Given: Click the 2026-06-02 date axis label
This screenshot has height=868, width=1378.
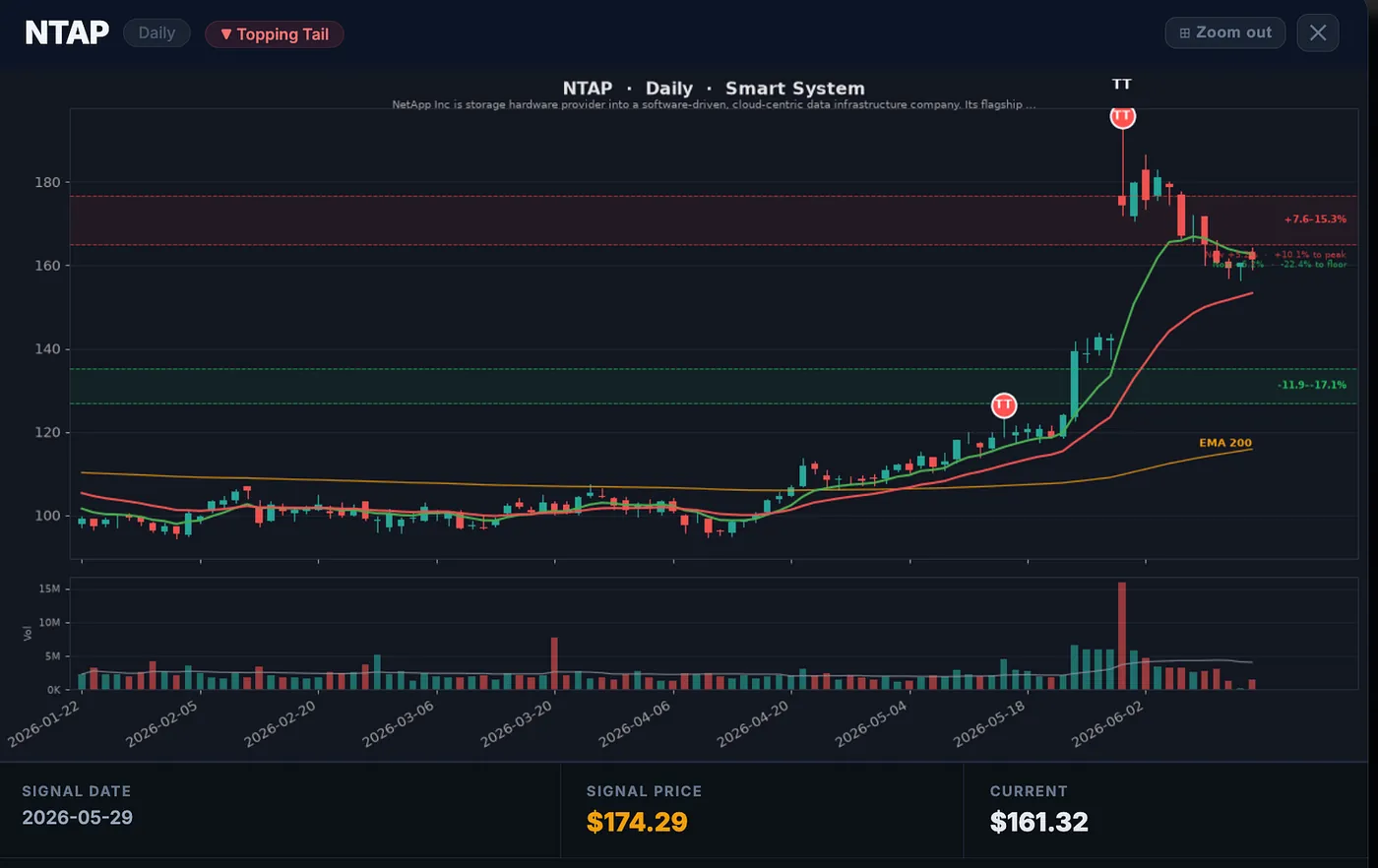Looking at the screenshot, I should click(x=1106, y=724).
